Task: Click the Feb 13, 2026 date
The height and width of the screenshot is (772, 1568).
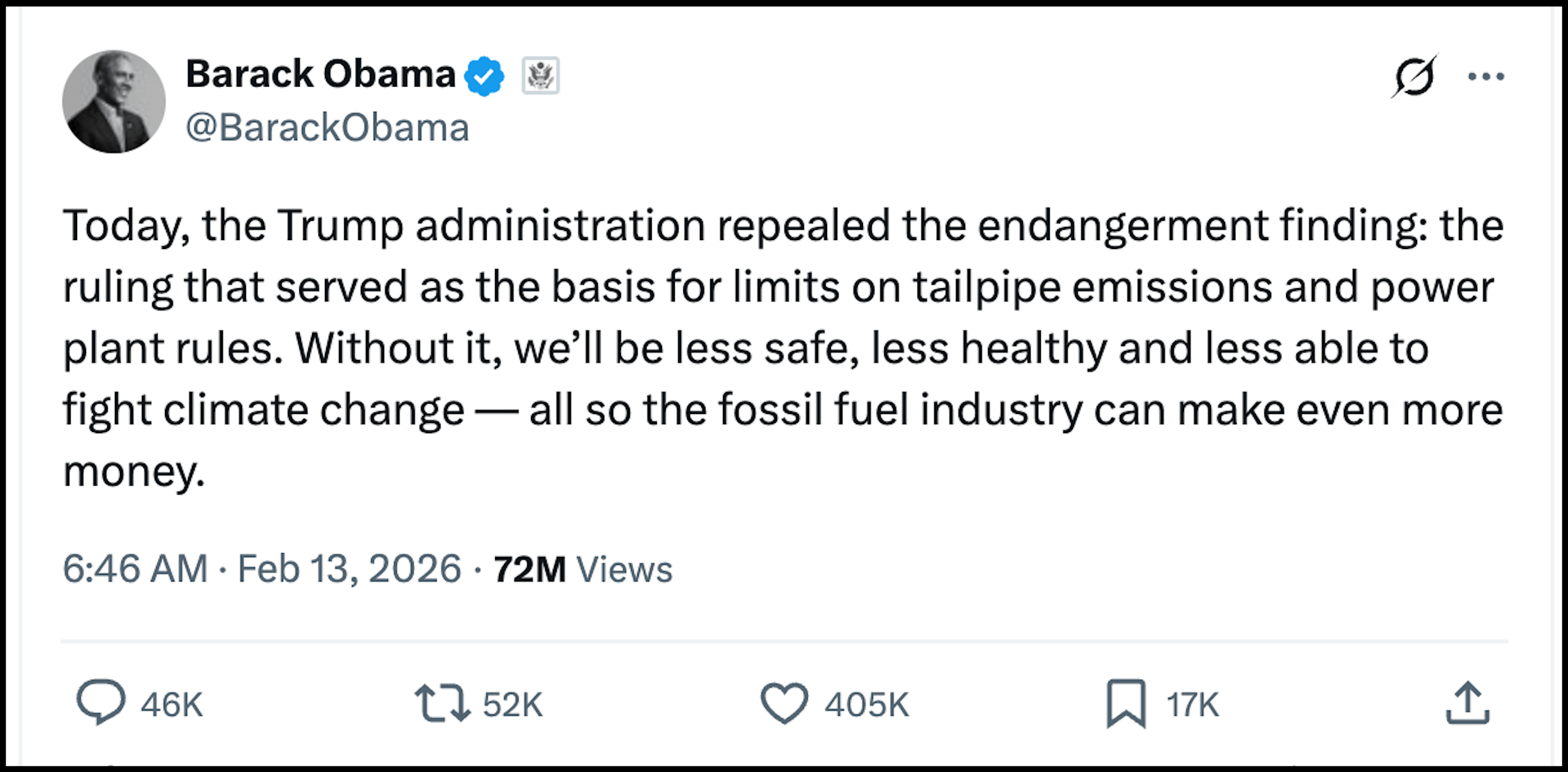Action: 349,569
